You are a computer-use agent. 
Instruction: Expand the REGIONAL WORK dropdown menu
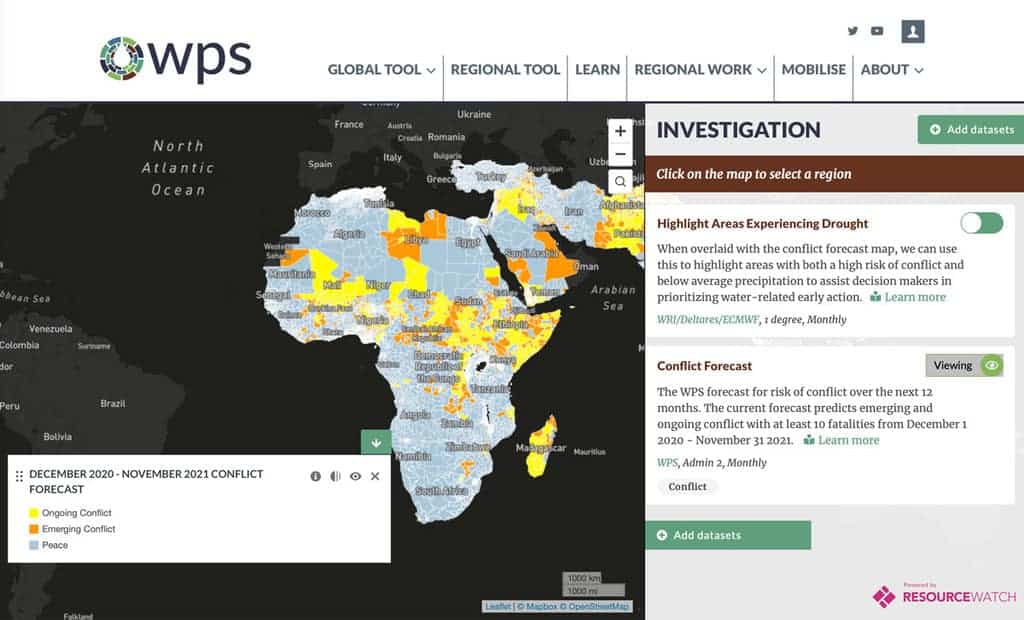click(700, 70)
